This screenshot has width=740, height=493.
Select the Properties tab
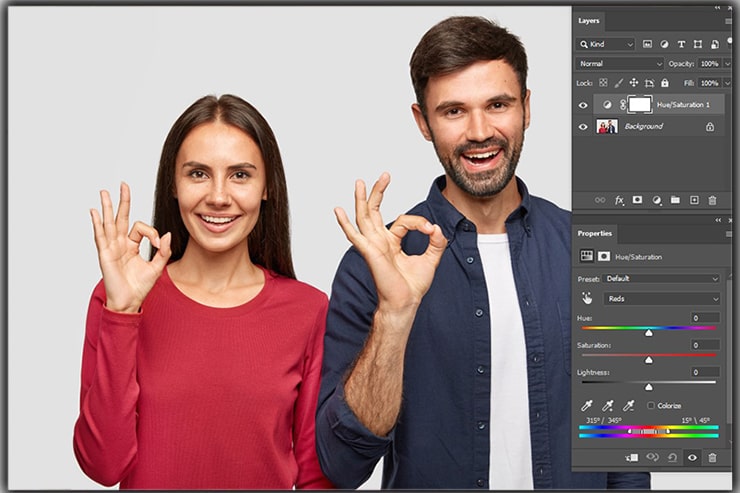click(594, 233)
